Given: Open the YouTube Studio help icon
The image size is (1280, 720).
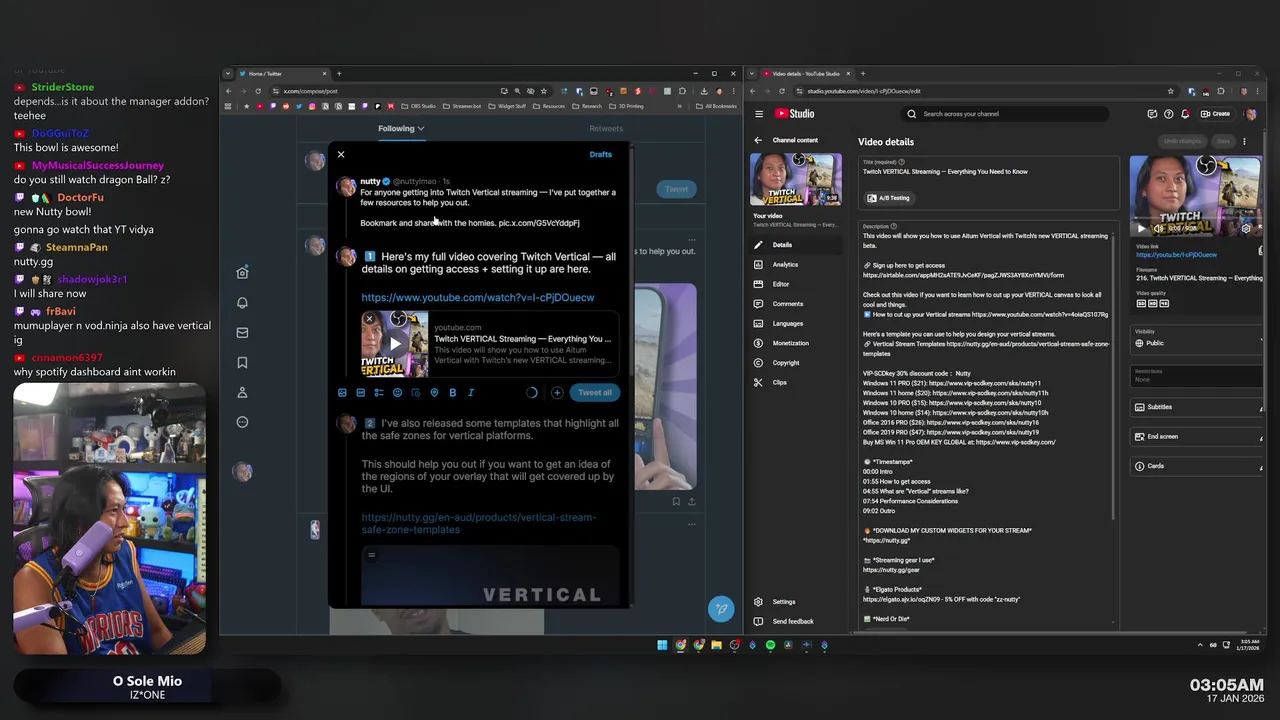Looking at the screenshot, I should (x=1169, y=114).
